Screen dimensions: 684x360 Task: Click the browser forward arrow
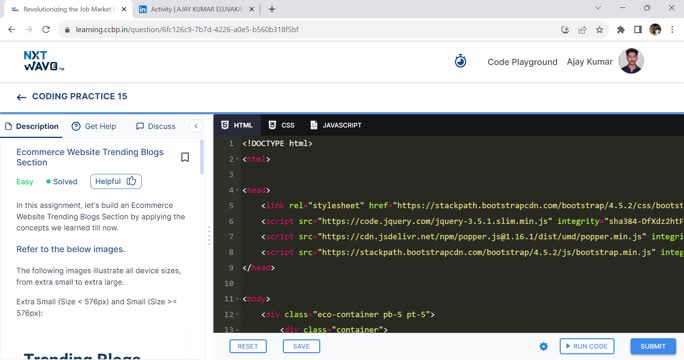[29, 29]
